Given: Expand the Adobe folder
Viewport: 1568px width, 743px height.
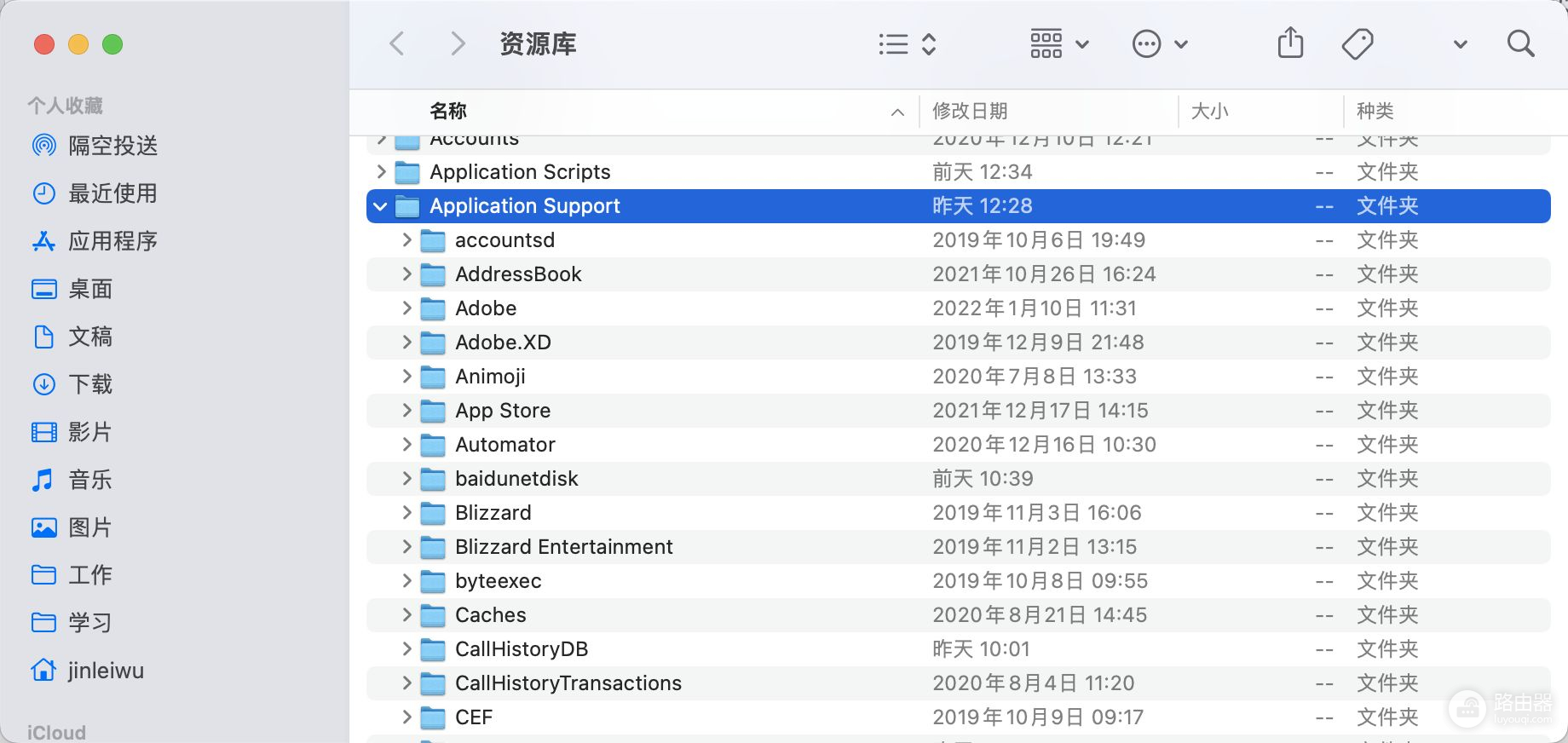Looking at the screenshot, I should [x=406, y=308].
